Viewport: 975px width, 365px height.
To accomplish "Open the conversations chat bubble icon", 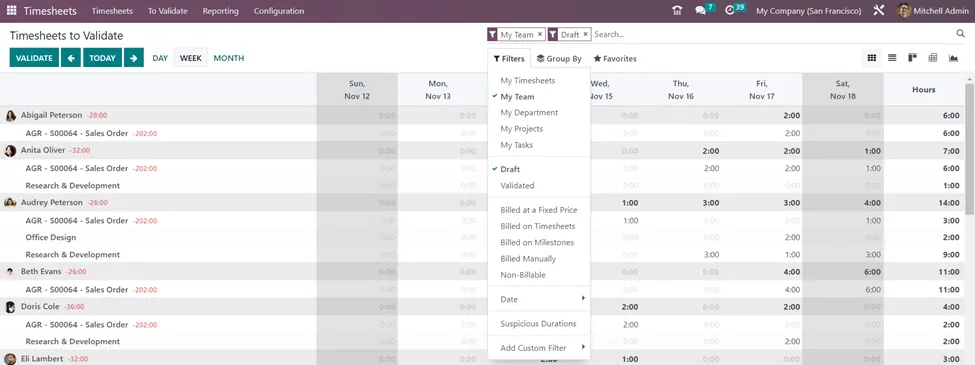I will (700, 11).
